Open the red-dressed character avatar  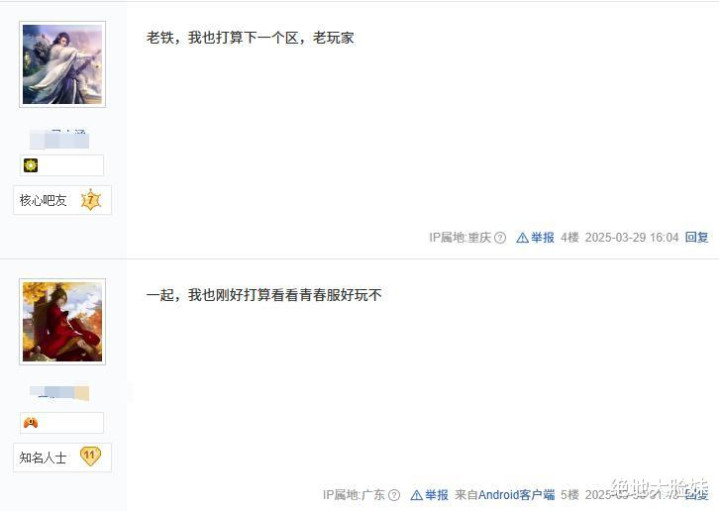pyautogui.click(x=62, y=322)
